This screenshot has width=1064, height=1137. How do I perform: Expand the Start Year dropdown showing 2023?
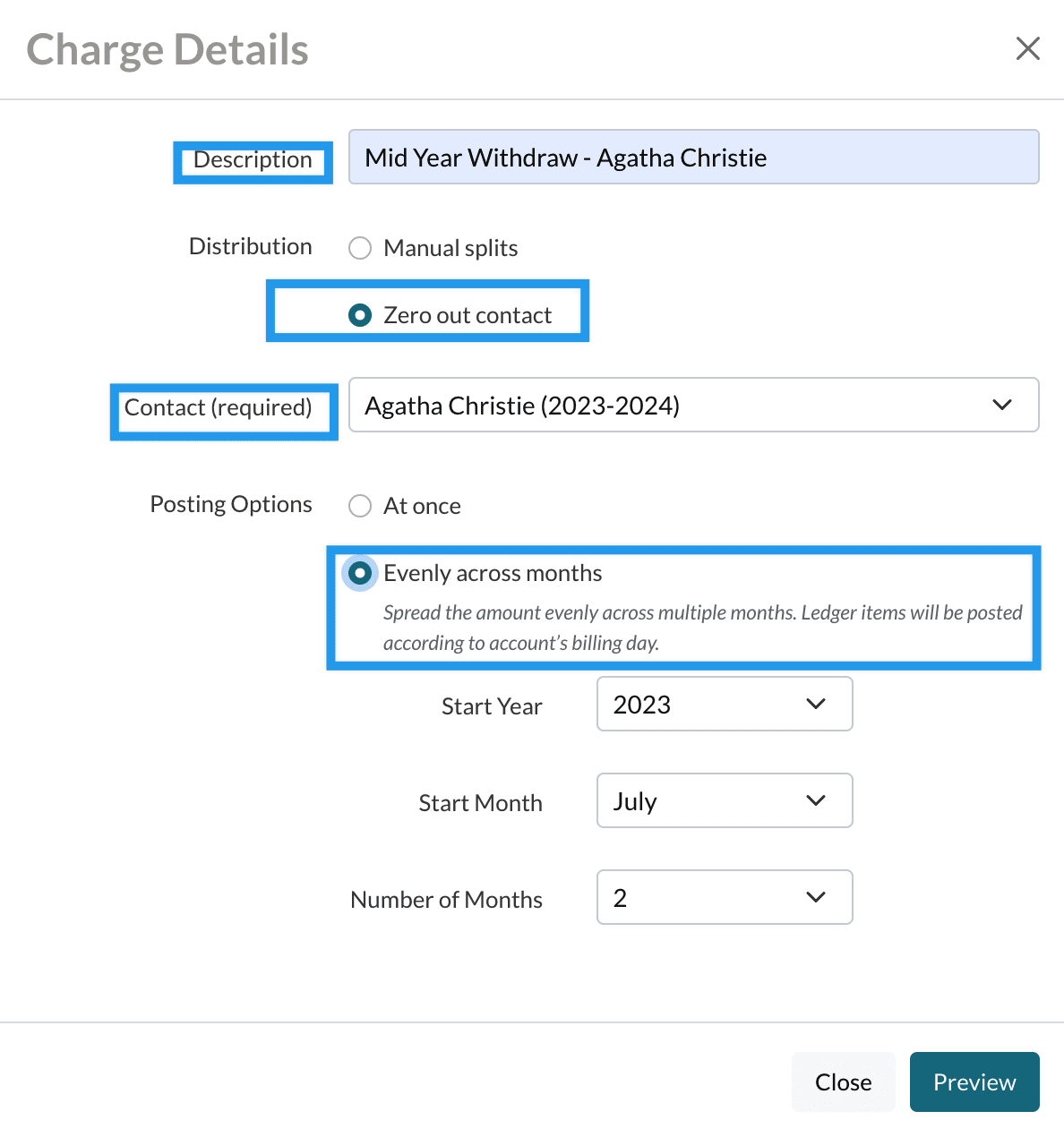coord(724,705)
